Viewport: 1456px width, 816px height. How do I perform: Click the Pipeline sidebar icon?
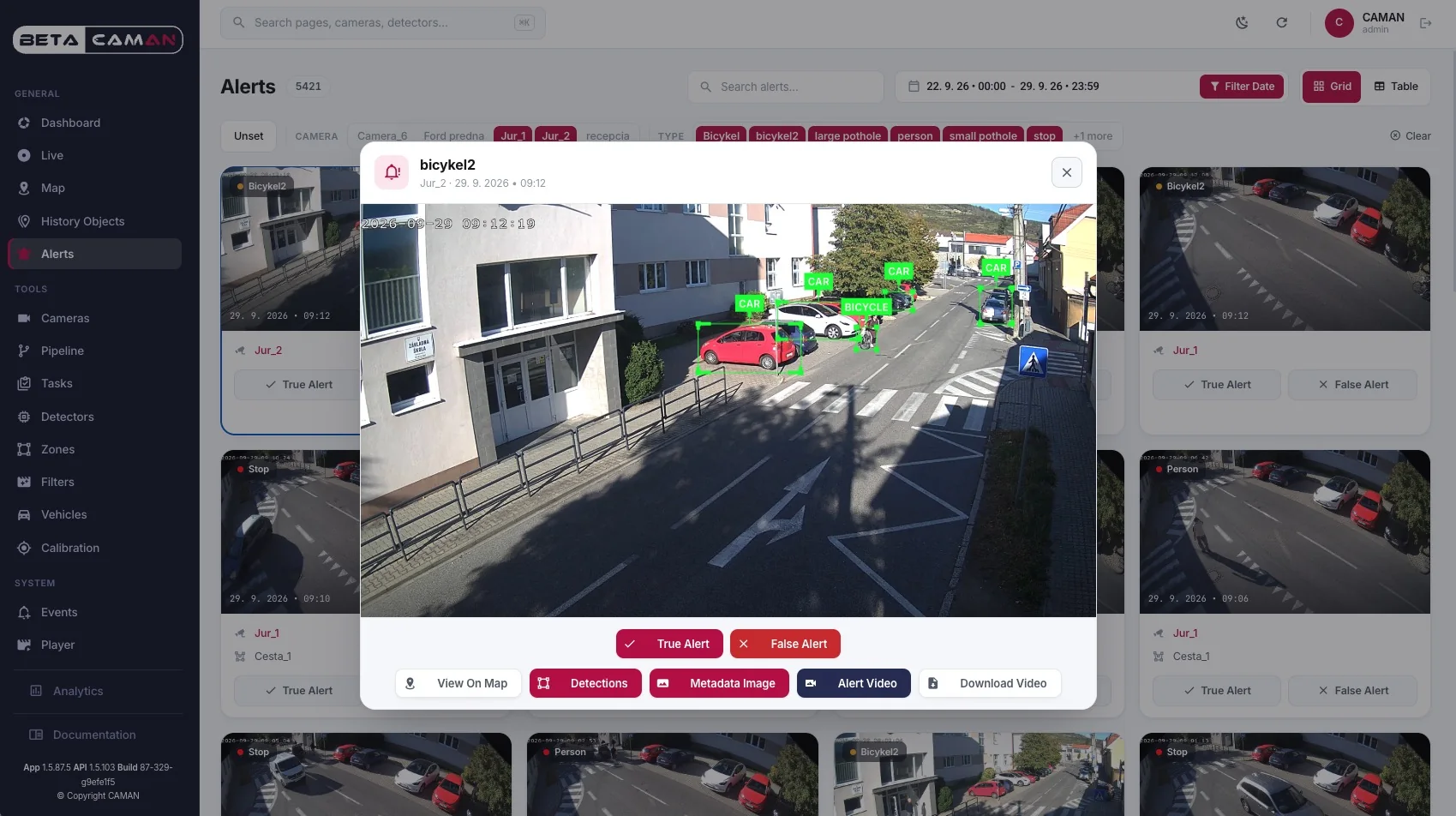(x=24, y=351)
